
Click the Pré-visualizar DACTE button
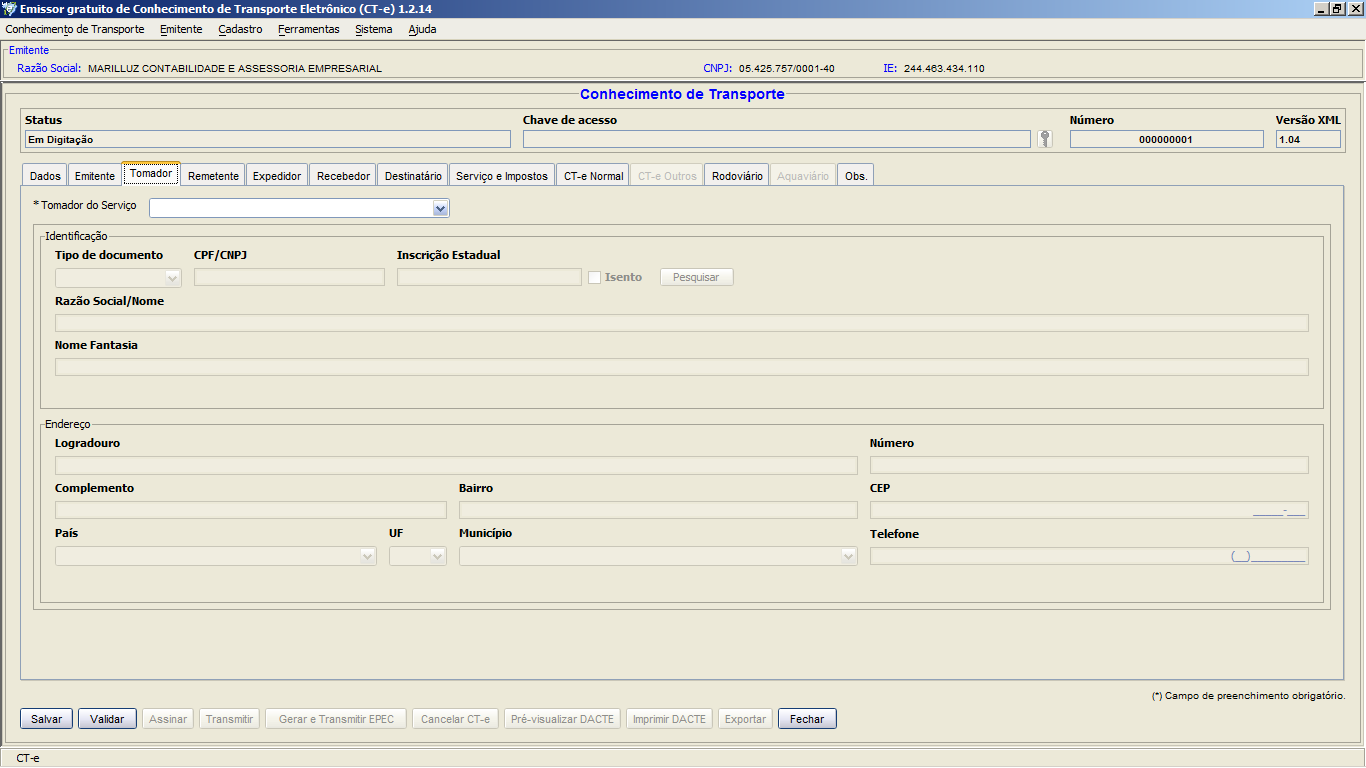563,719
